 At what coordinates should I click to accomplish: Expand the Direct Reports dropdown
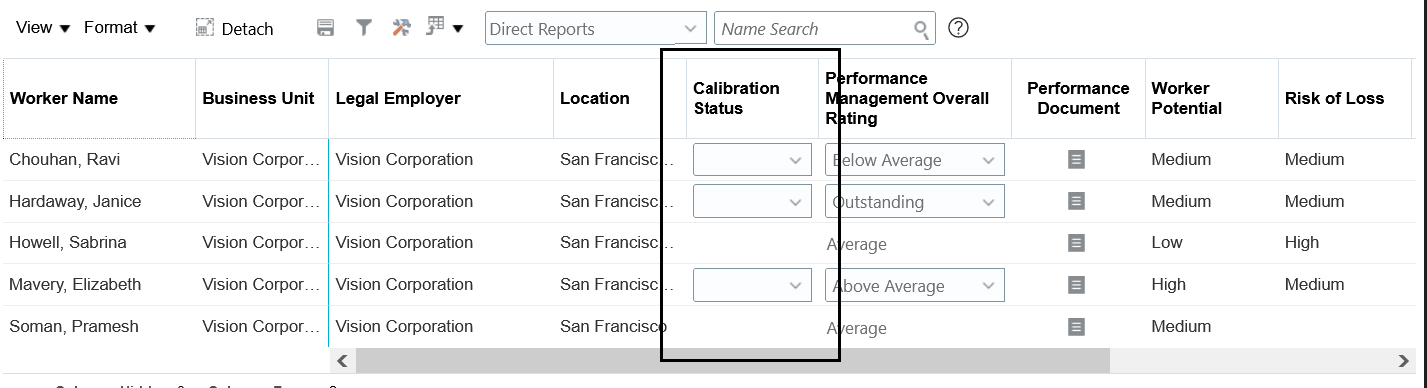[690, 29]
